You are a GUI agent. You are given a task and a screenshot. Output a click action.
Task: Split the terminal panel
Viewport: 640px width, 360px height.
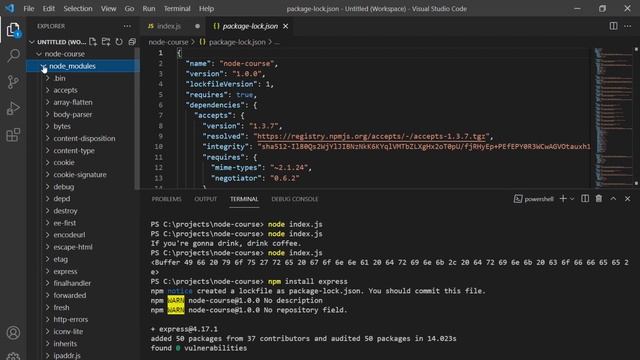click(x=585, y=199)
